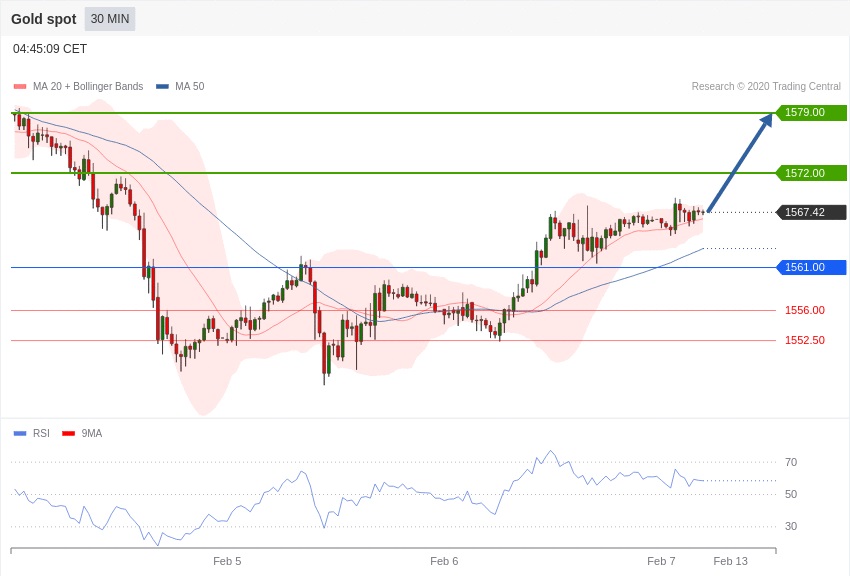Click the RSI 70 level axis label
The width and height of the screenshot is (850, 576).
pos(791,462)
